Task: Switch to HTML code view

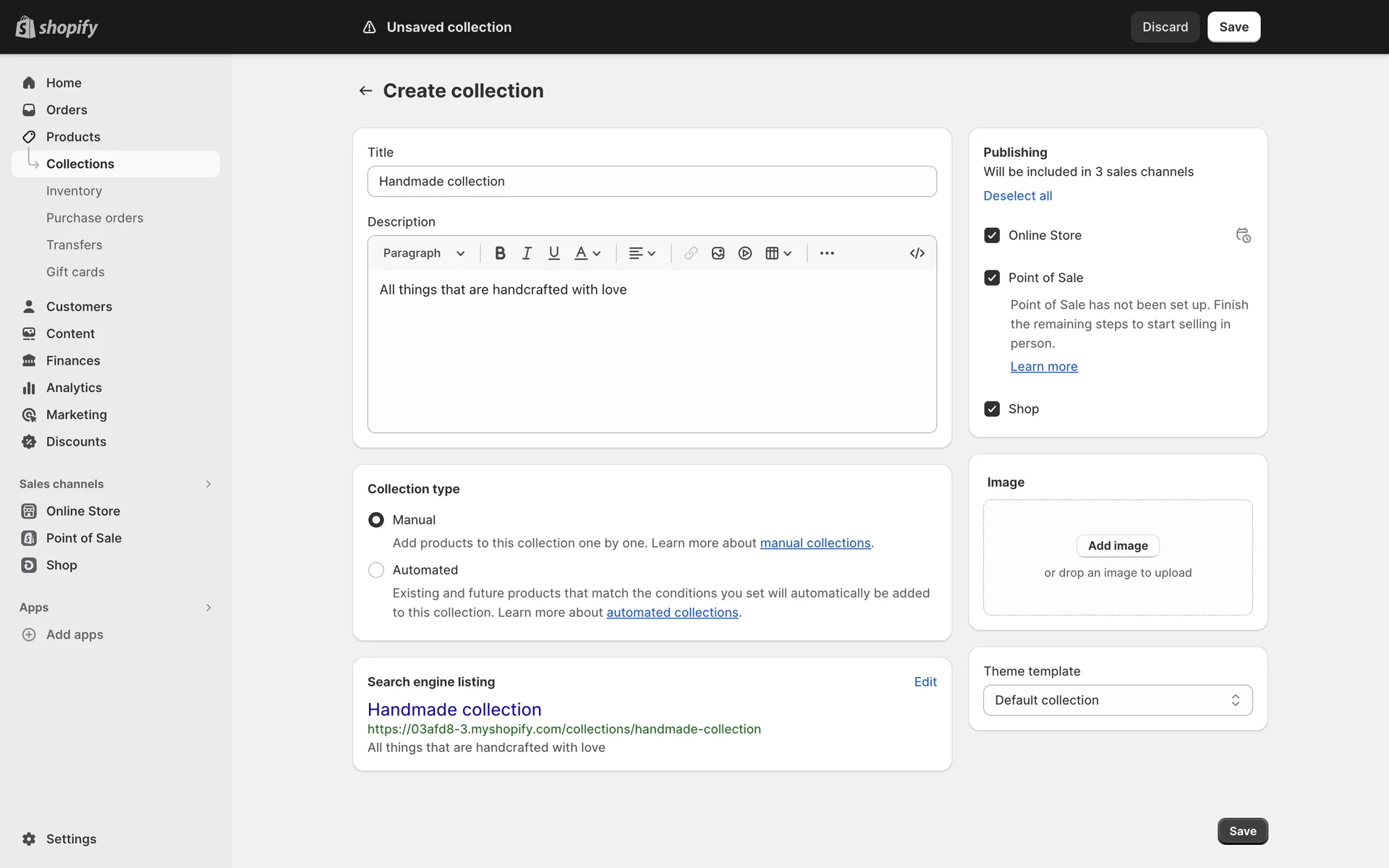Action: pyautogui.click(x=917, y=253)
